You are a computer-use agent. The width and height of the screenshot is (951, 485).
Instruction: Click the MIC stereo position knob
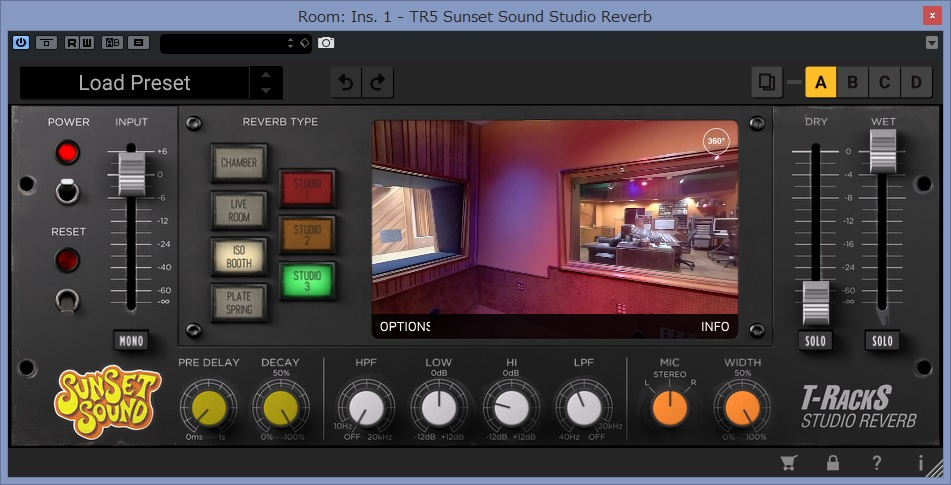pyautogui.click(x=670, y=408)
